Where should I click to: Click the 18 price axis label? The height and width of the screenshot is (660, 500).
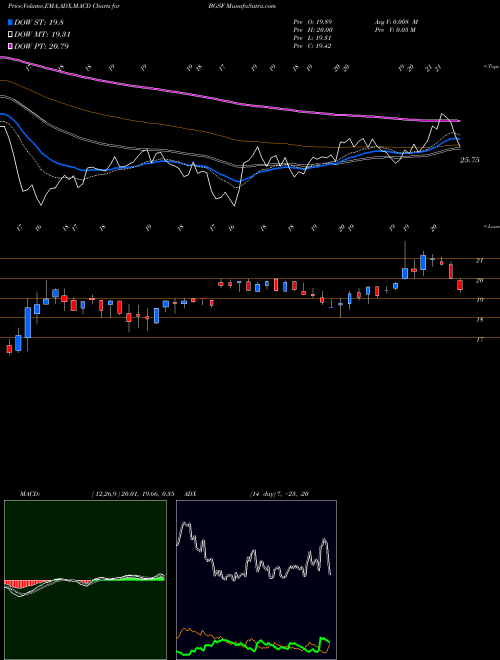[479, 320]
